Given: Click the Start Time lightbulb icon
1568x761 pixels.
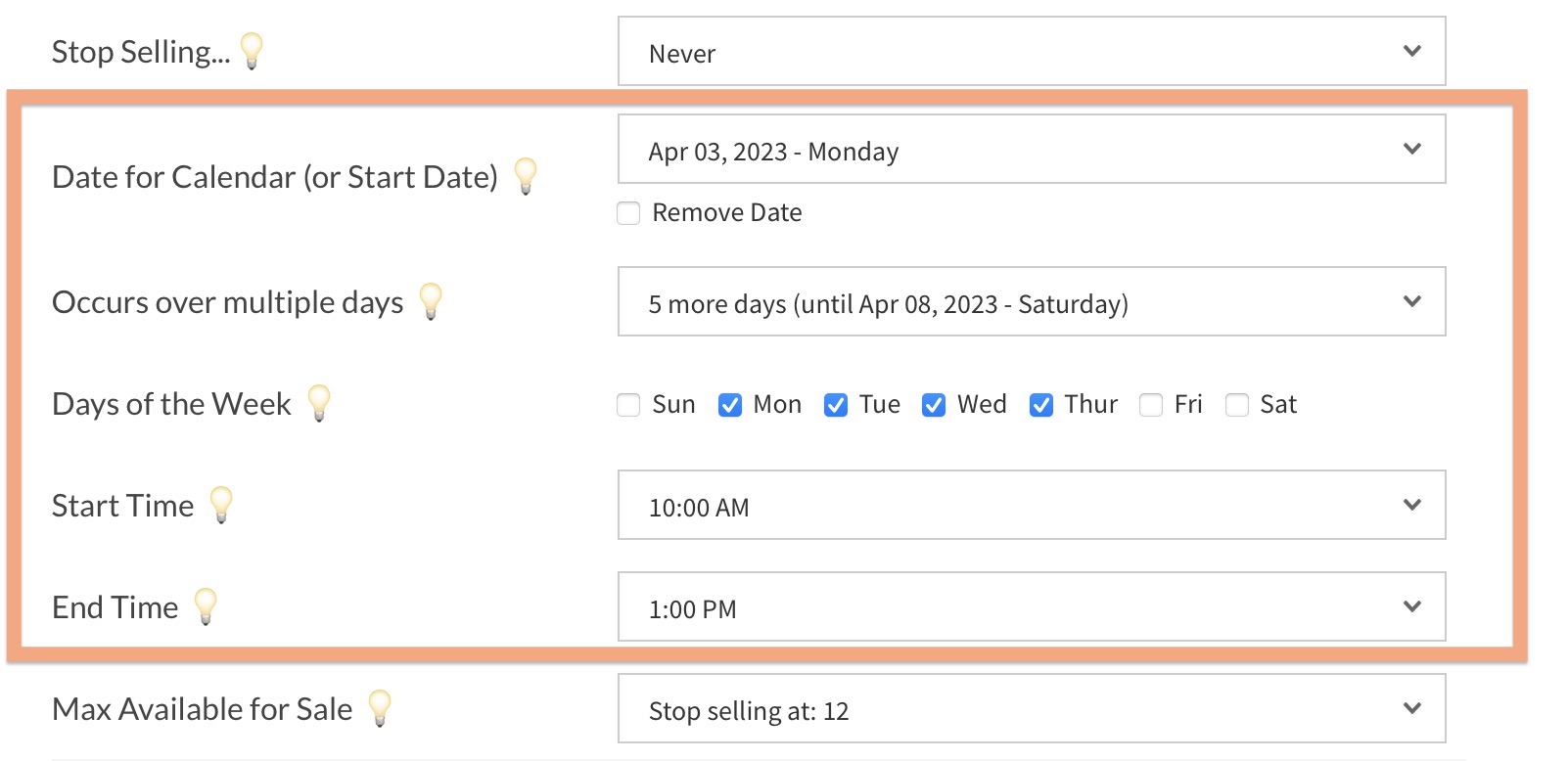Looking at the screenshot, I should tap(222, 505).
